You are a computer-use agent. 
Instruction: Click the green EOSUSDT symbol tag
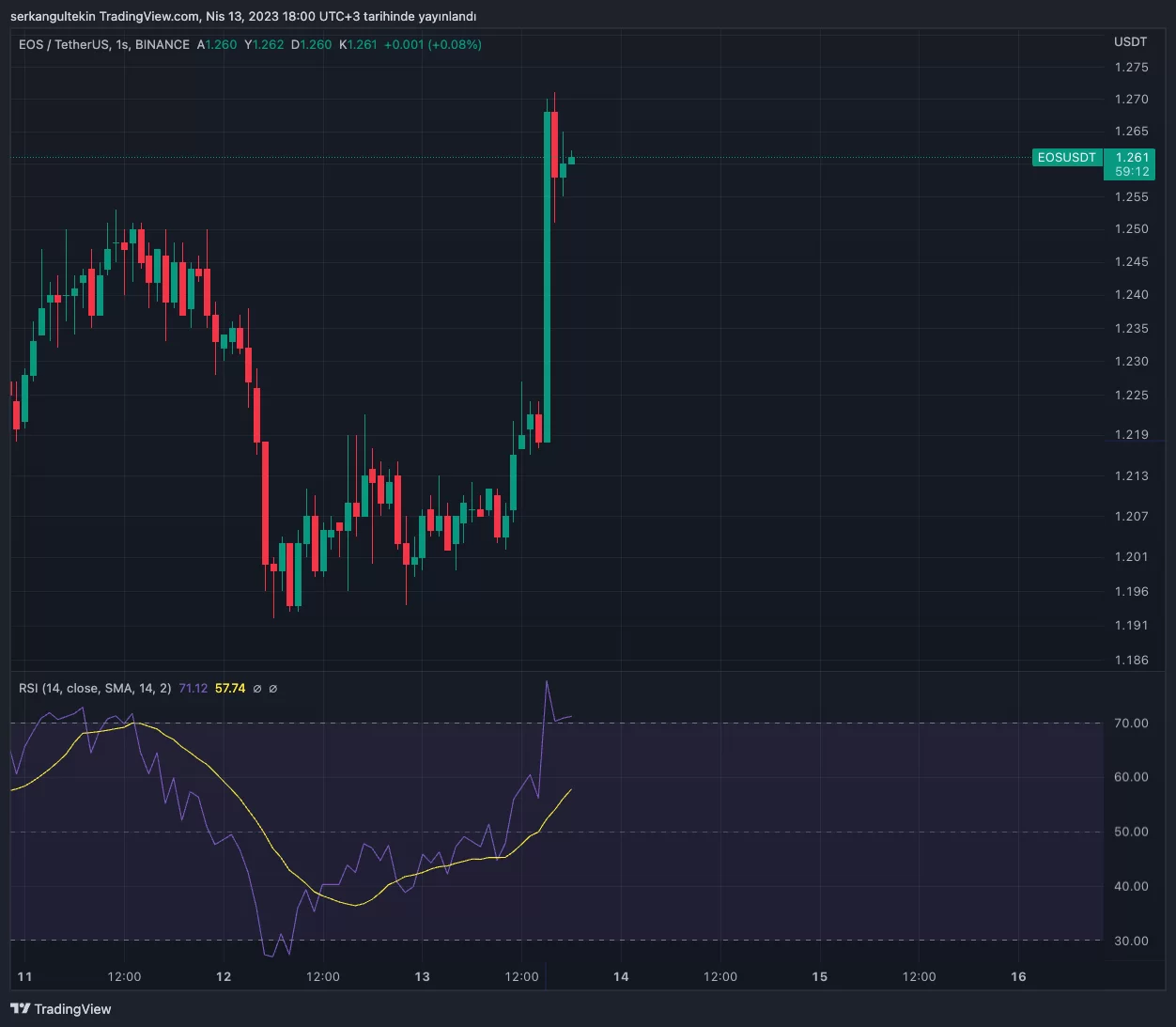[x=1066, y=158]
